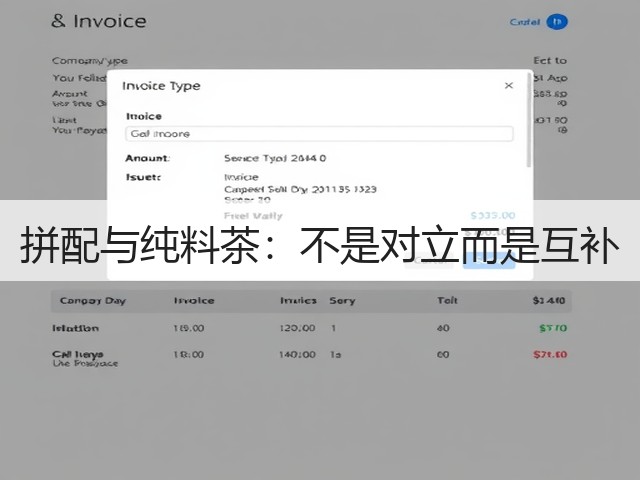Select the Tolt column header
The width and height of the screenshot is (640, 480).
point(447,301)
